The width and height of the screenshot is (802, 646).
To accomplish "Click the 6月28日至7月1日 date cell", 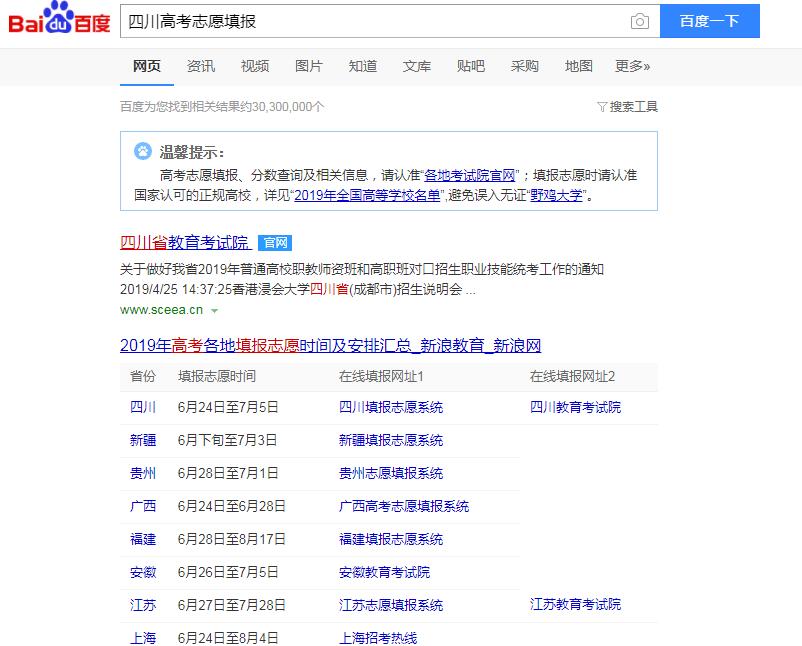I will (x=228, y=473).
